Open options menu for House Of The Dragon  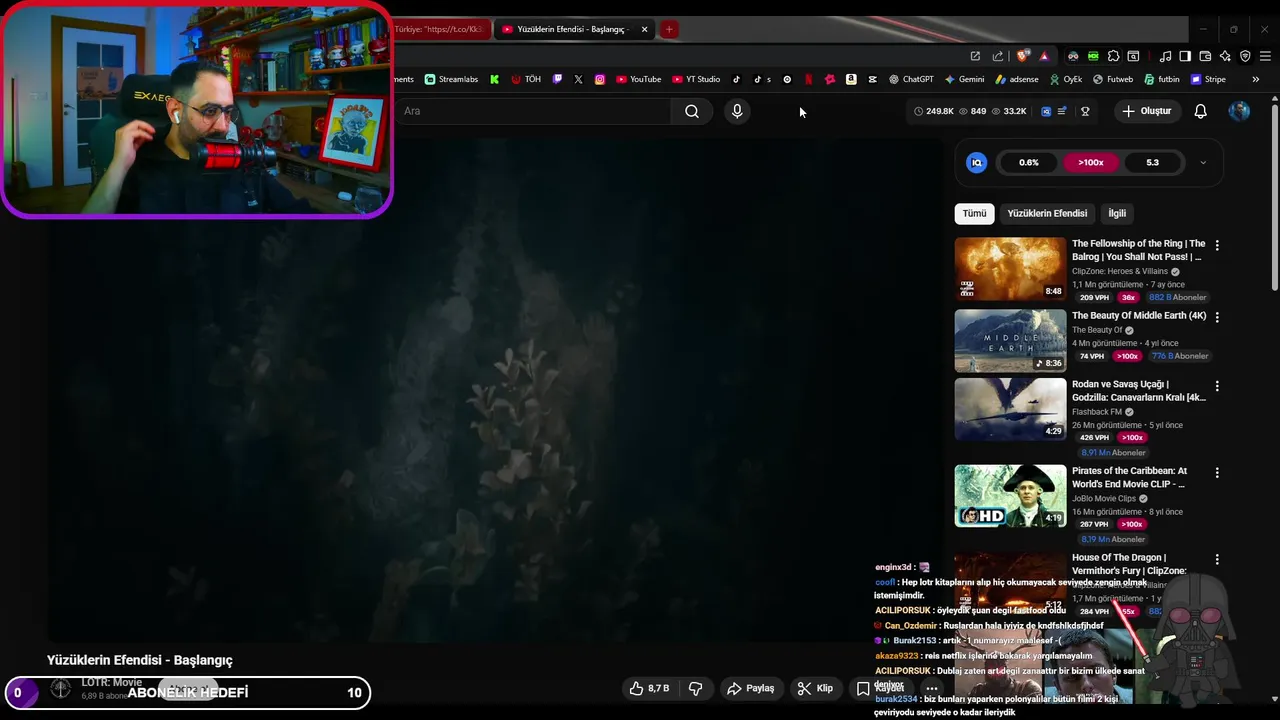pos(1217,559)
